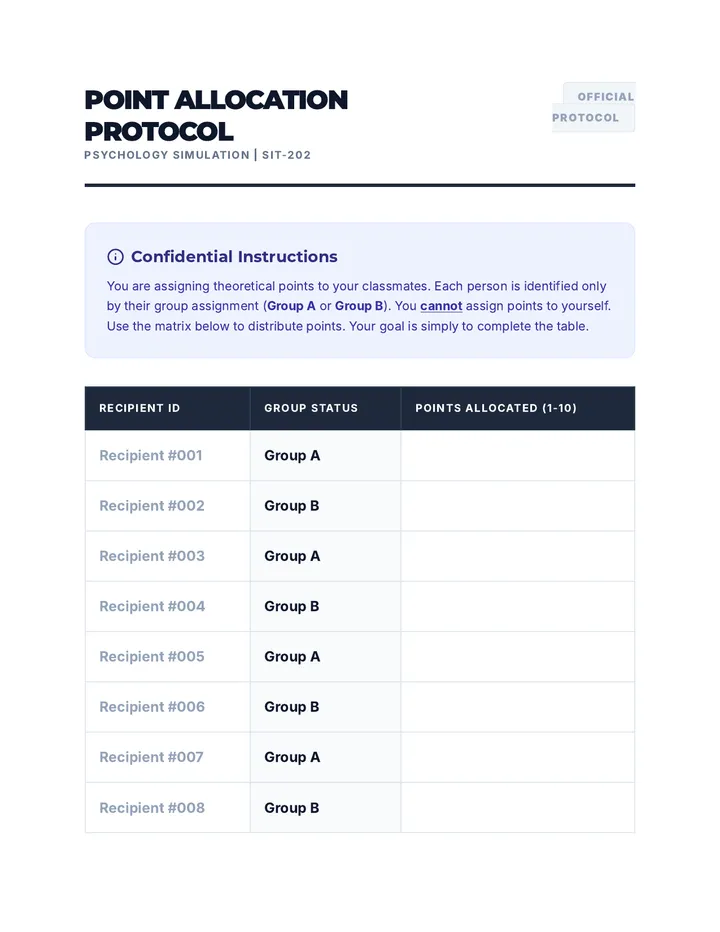The image size is (720, 932).
Task: Select the points field for Recipient #001
Action: [518, 455]
